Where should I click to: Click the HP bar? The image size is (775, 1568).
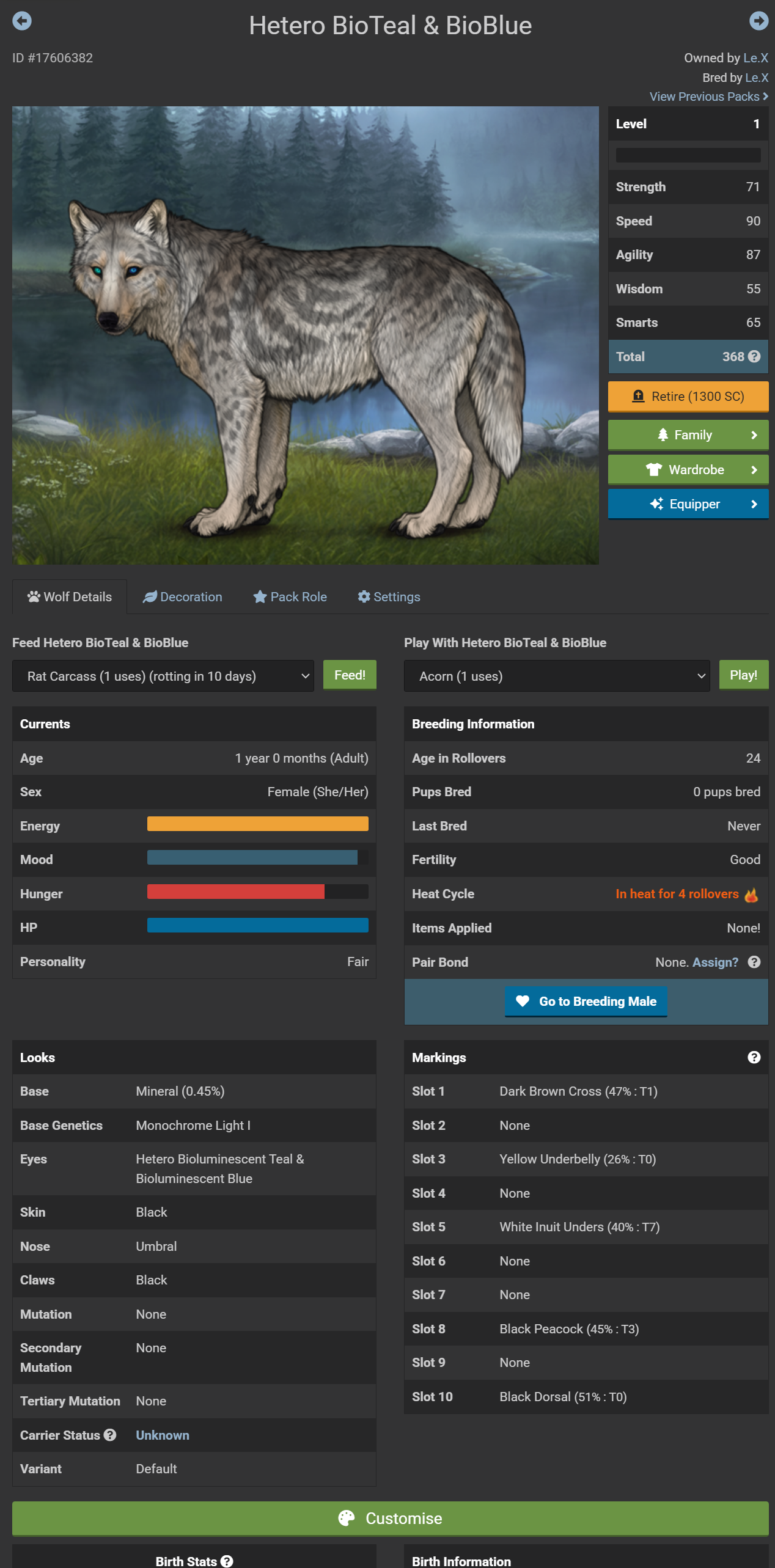[258, 925]
